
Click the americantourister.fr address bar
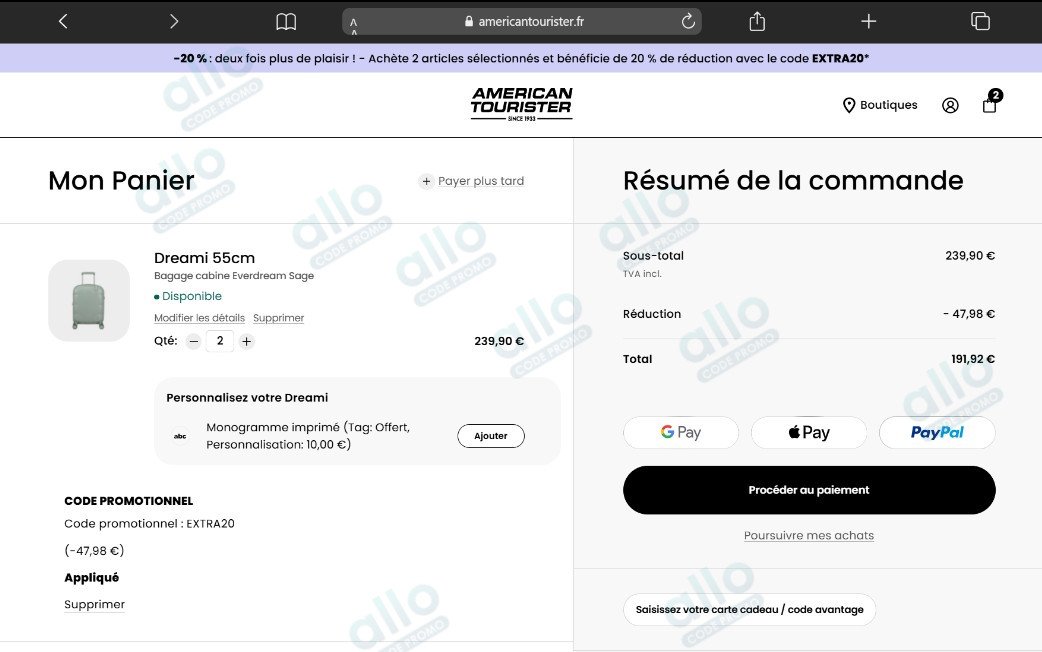click(522, 21)
